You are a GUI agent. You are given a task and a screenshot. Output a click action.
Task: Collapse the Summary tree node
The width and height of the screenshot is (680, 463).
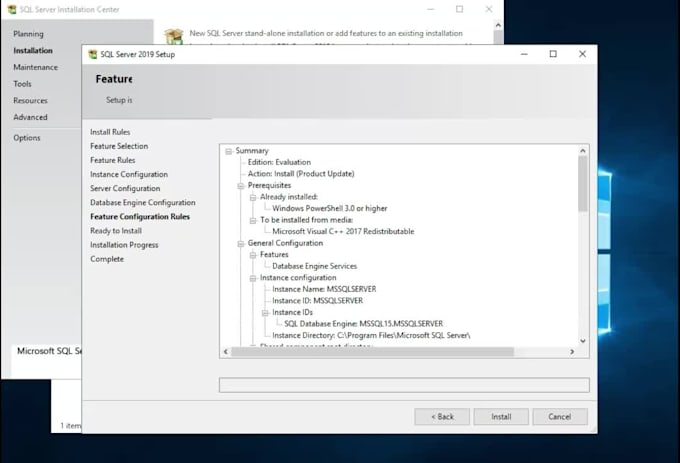[x=229, y=151]
